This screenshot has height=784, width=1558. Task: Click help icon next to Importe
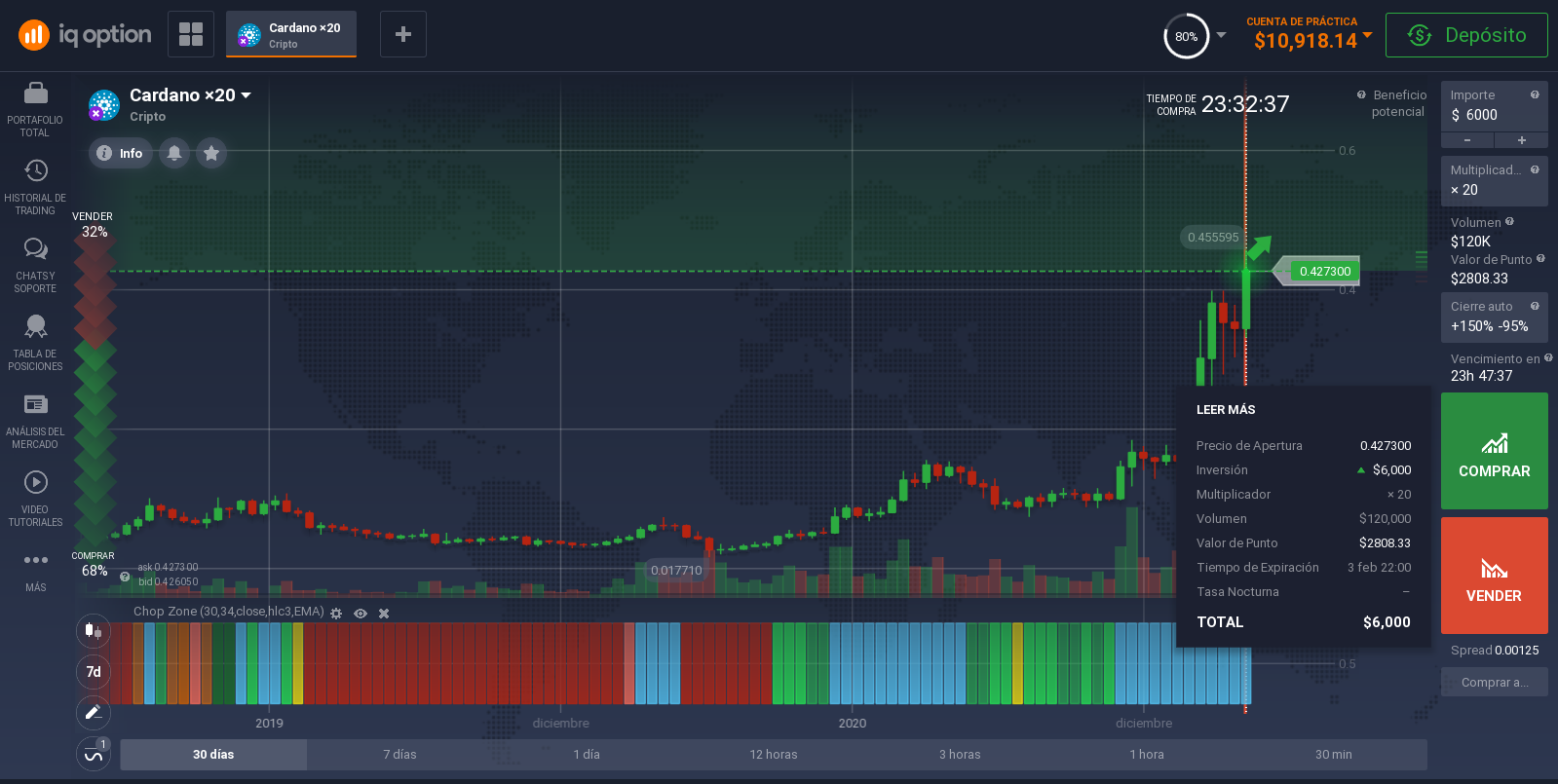(x=1535, y=94)
